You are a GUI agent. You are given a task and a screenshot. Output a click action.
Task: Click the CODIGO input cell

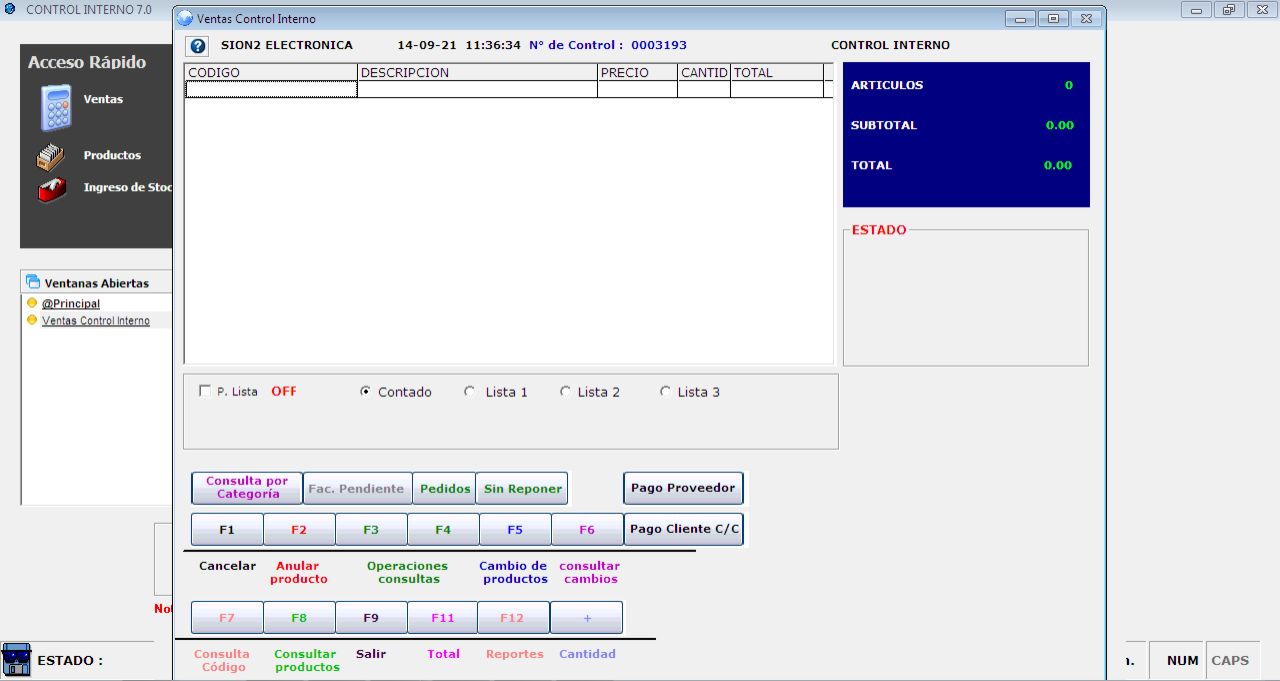pos(271,89)
